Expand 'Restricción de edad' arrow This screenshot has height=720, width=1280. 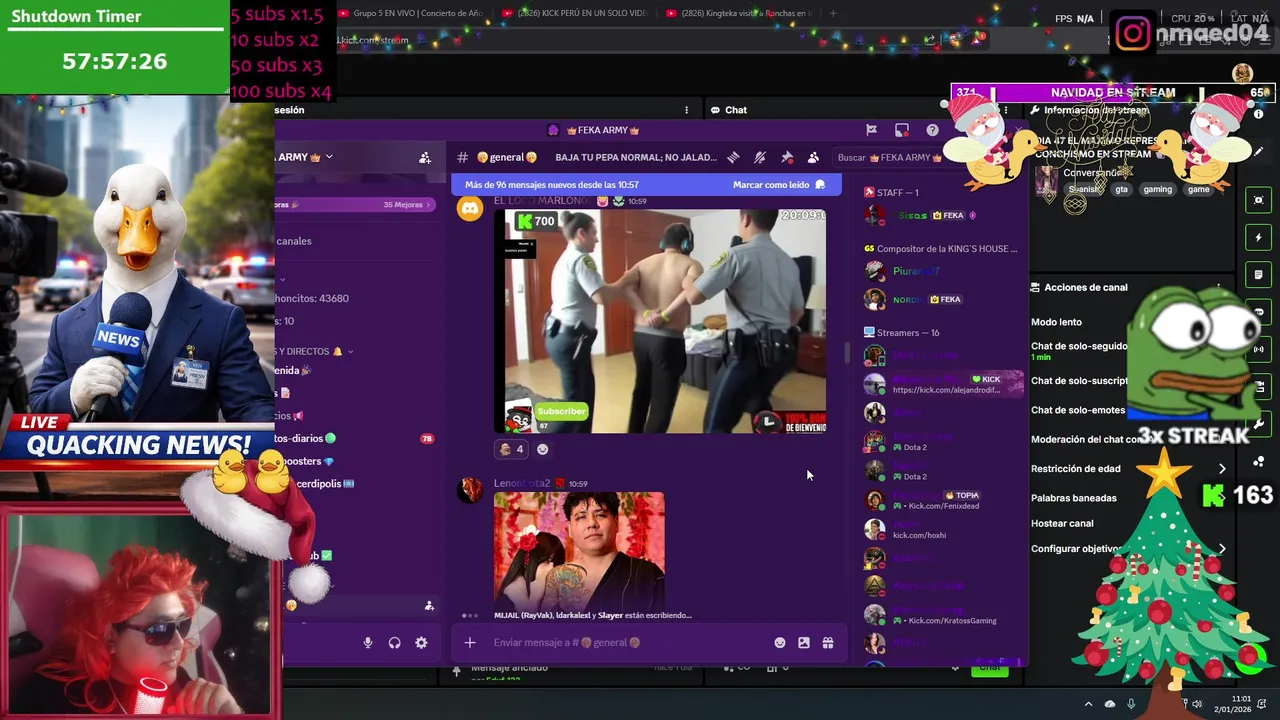coord(1222,468)
